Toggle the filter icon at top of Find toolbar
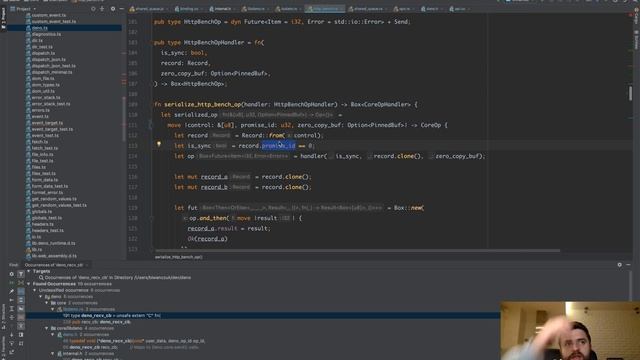 (x=21, y=274)
